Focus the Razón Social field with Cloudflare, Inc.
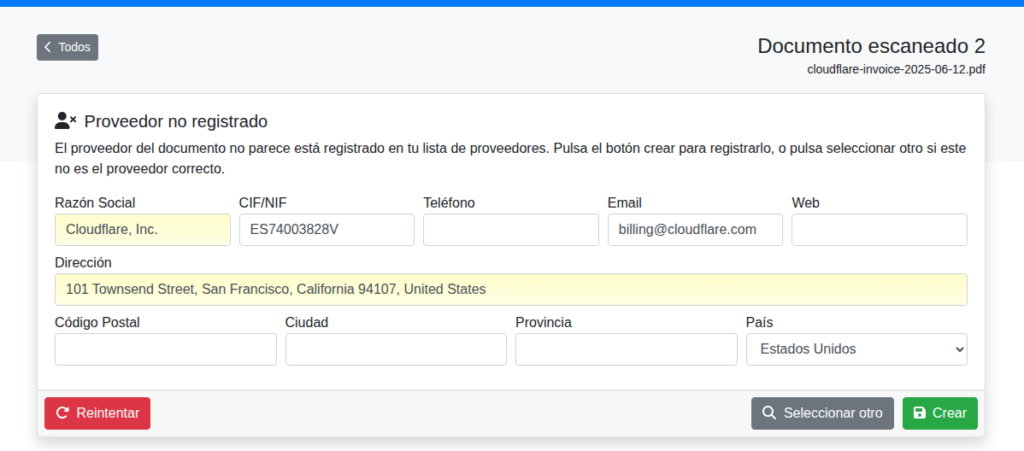 (x=142, y=229)
